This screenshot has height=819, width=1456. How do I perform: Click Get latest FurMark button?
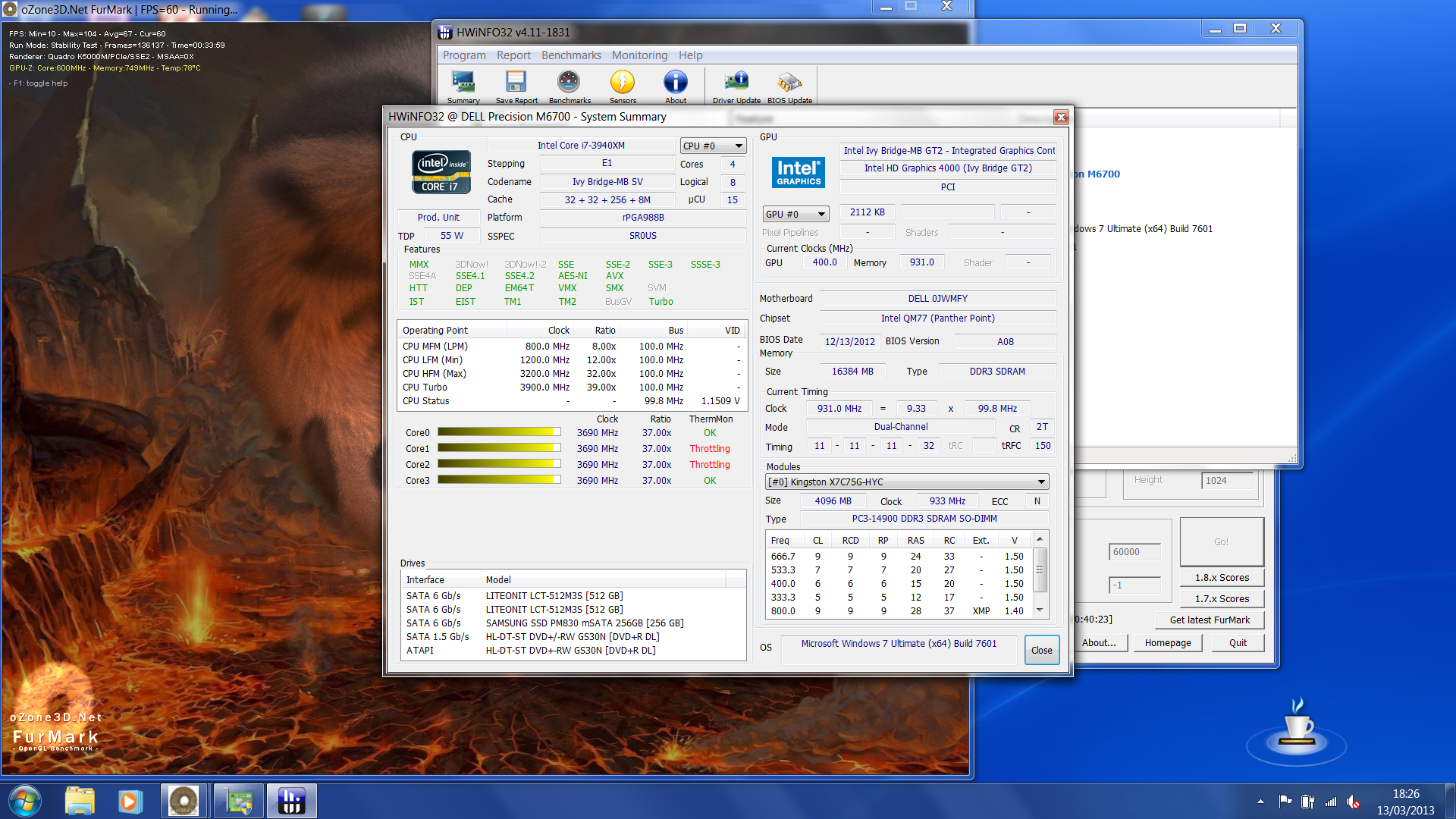[x=1209, y=620]
